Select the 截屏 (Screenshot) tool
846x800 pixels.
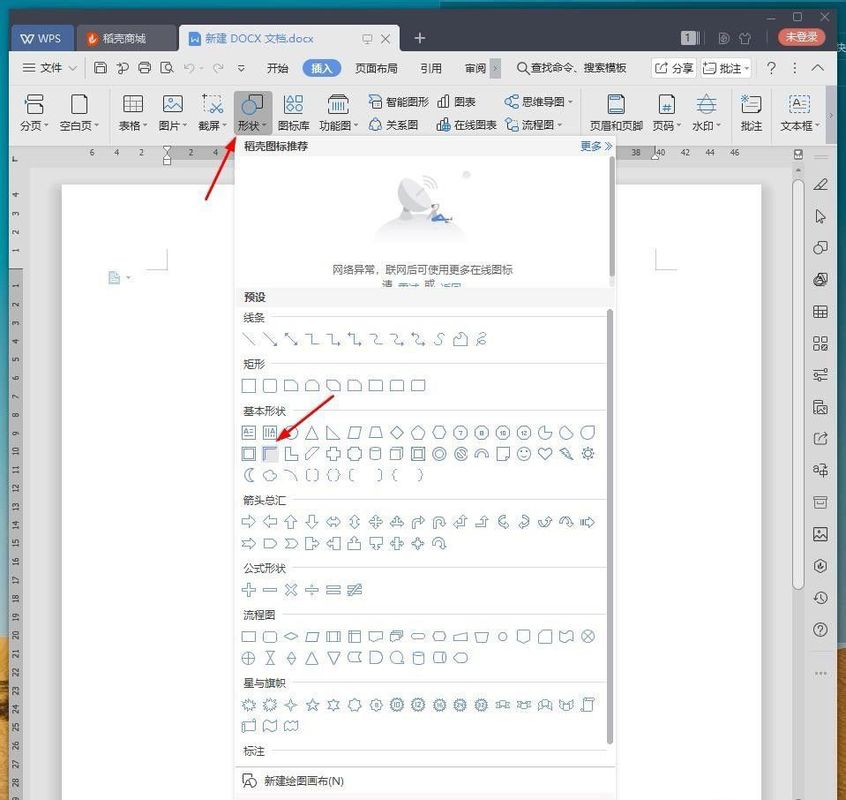(x=210, y=110)
